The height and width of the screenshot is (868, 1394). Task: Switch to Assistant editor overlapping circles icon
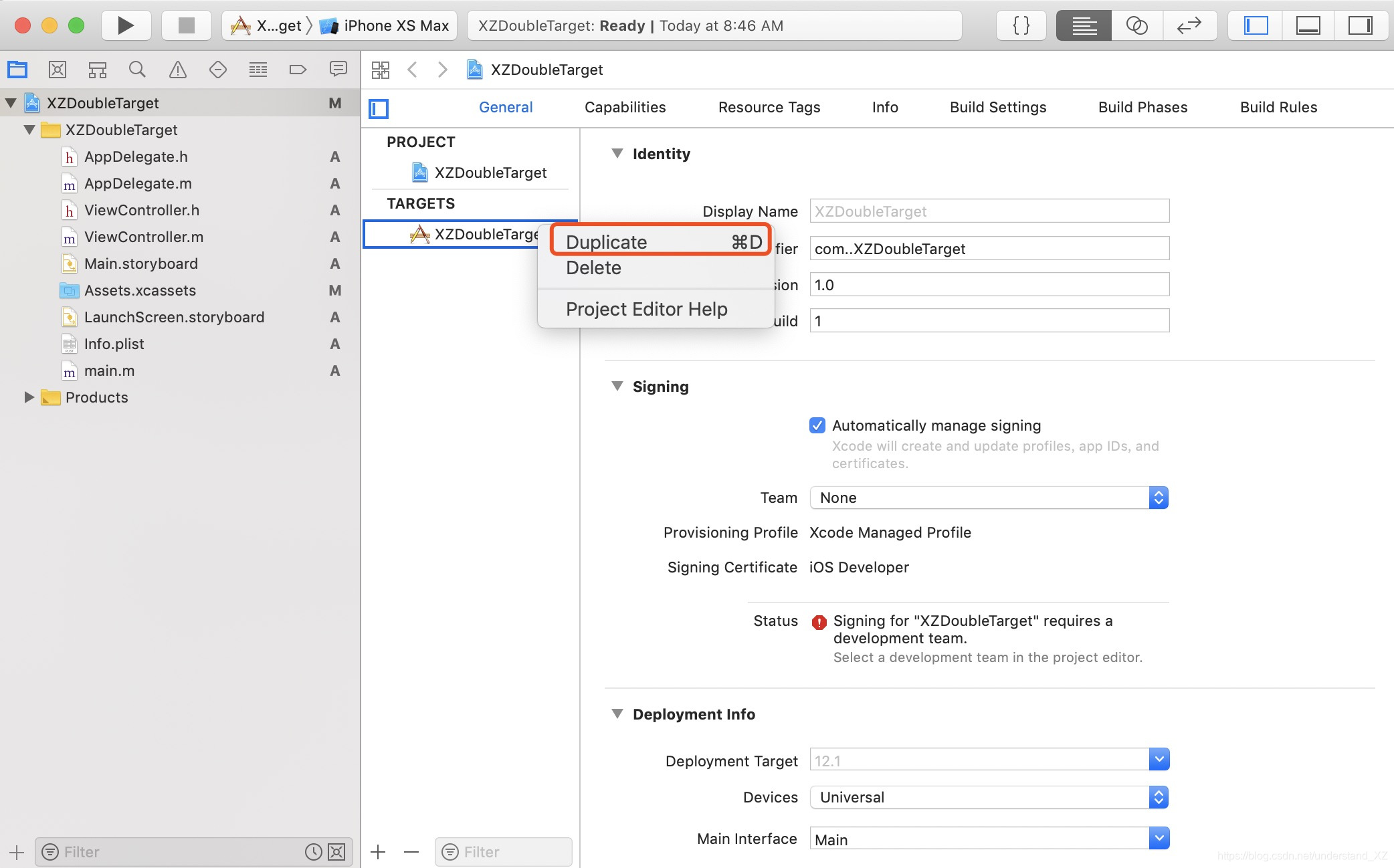point(1136,26)
